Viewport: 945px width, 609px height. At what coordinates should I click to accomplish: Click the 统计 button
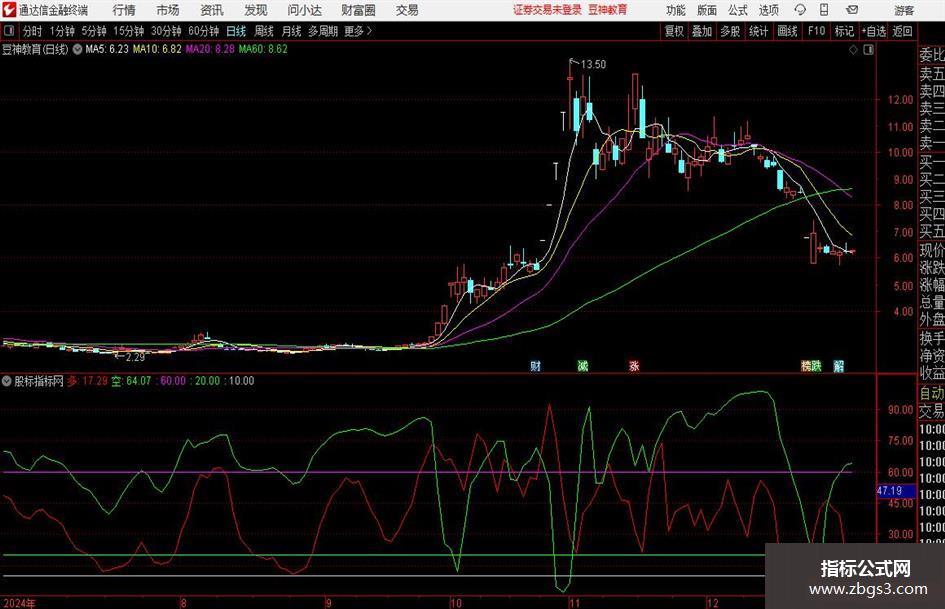point(758,31)
